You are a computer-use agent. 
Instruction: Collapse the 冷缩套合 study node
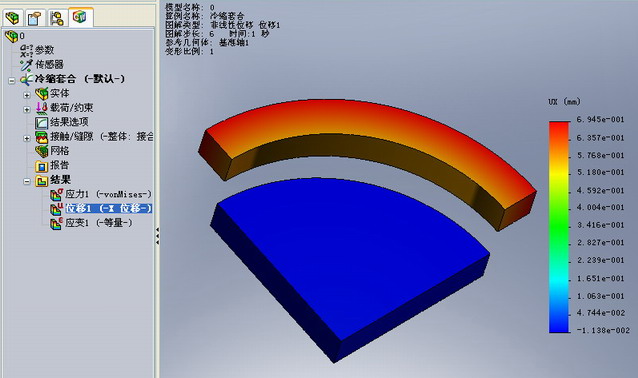coord(12,81)
